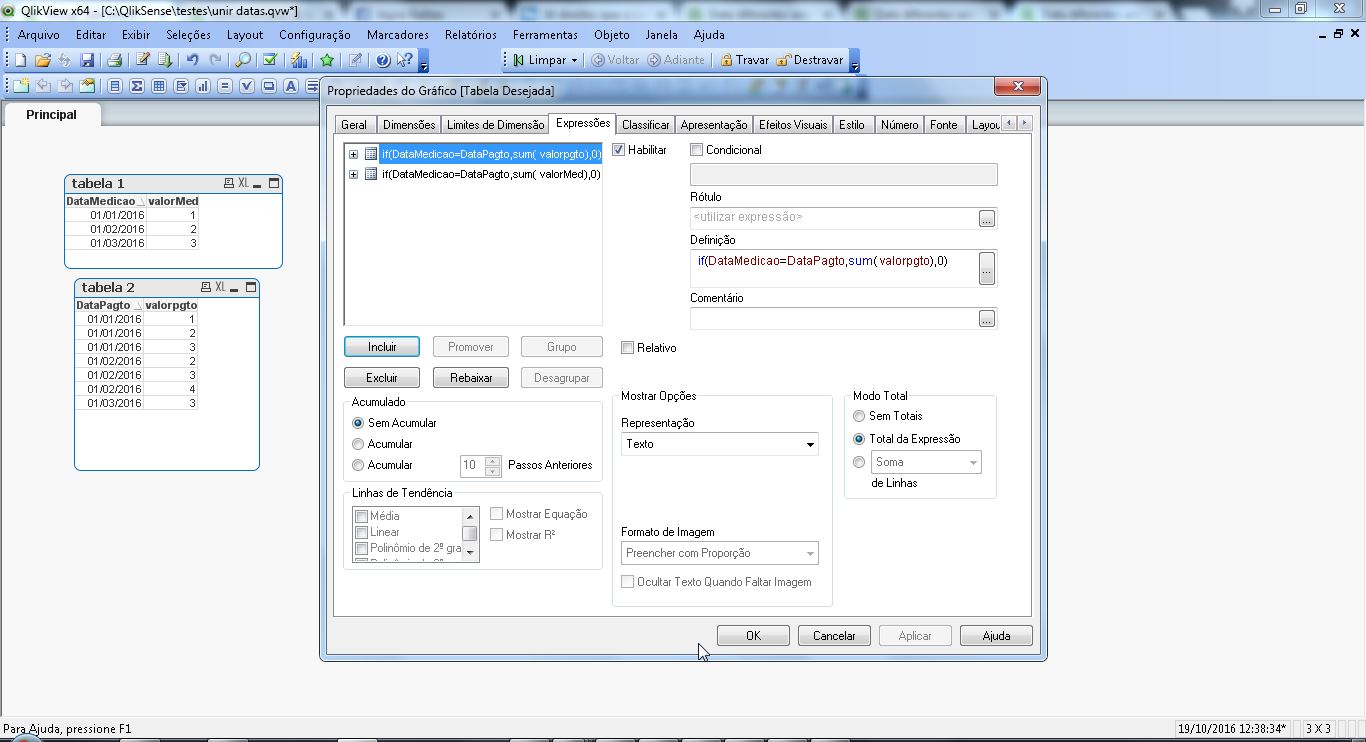Screen dimensions: 1366x742
Task: Click the Create Text Object A icon
Action: pyautogui.click(x=291, y=86)
